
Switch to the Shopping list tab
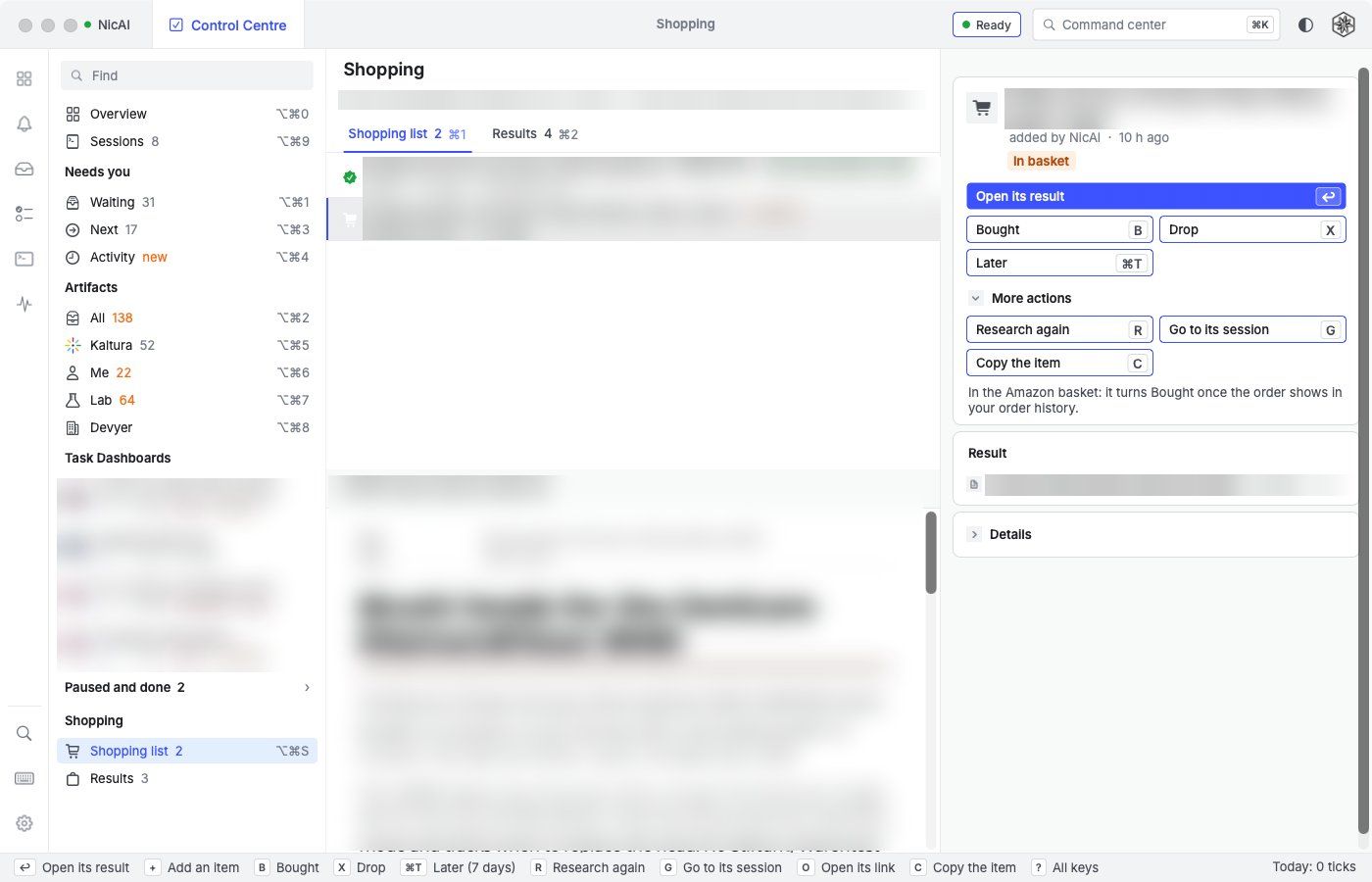(407, 134)
